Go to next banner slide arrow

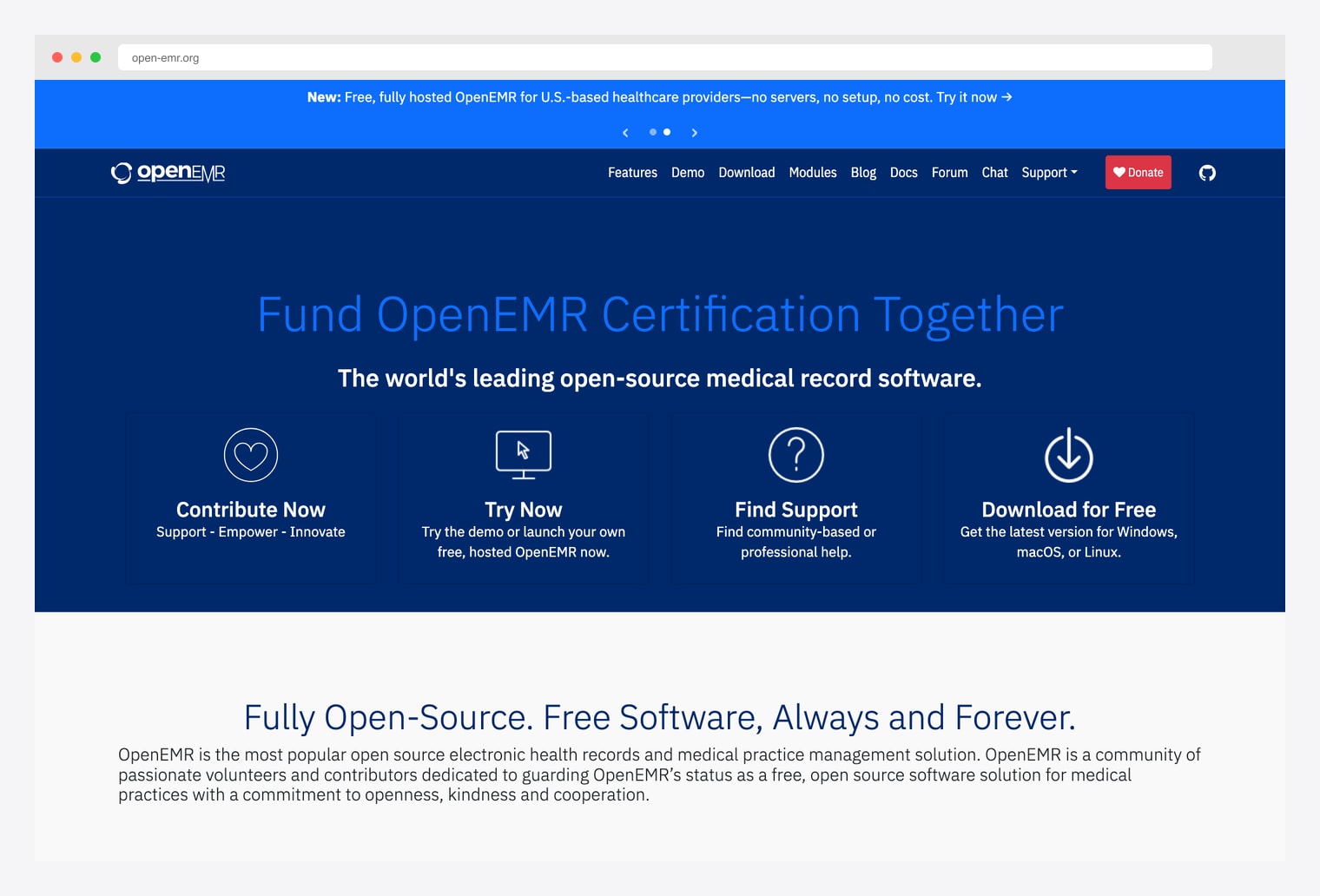(x=695, y=133)
